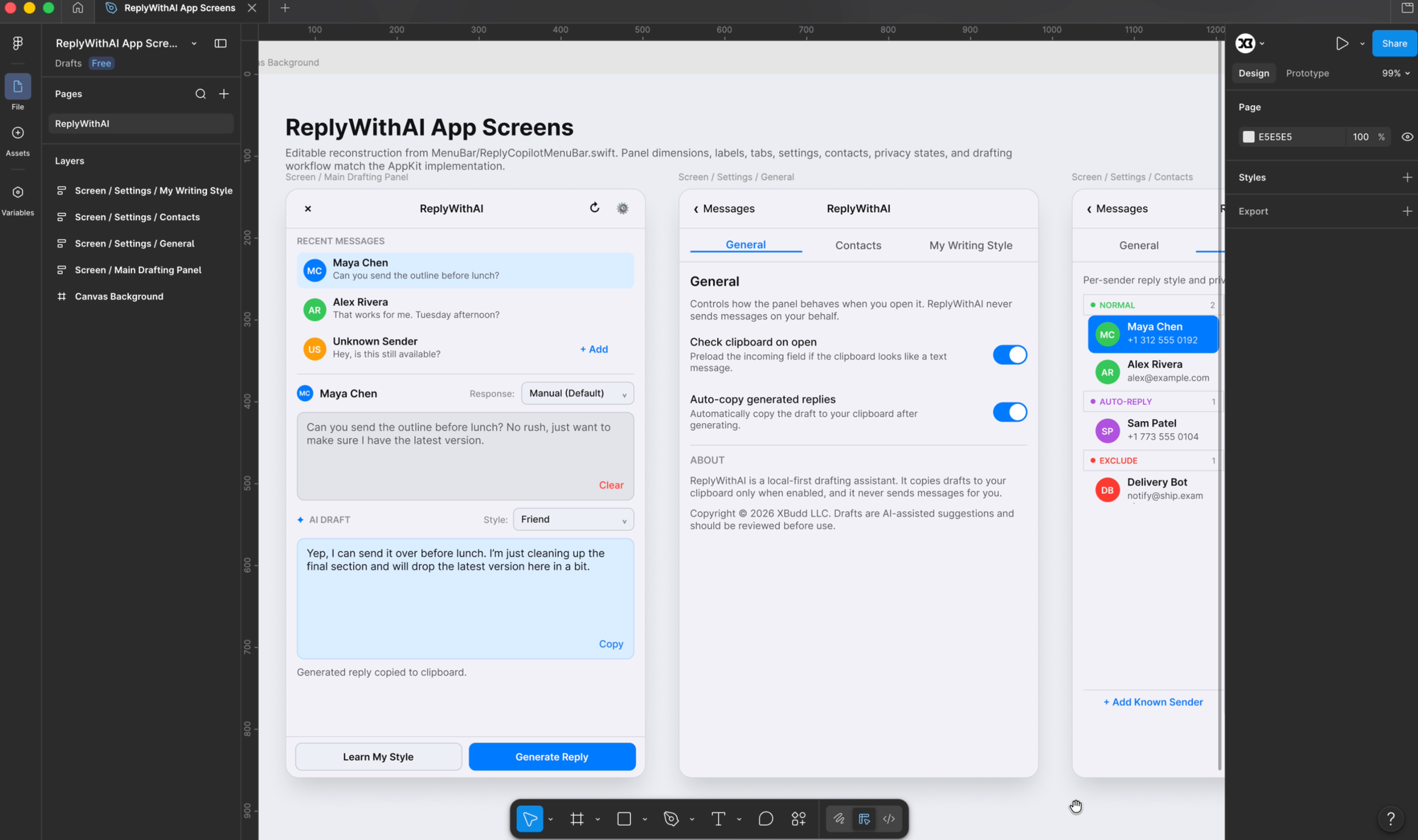Search pages with magnifier icon
The image size is (1418, 840).
[x=201, y=94]
